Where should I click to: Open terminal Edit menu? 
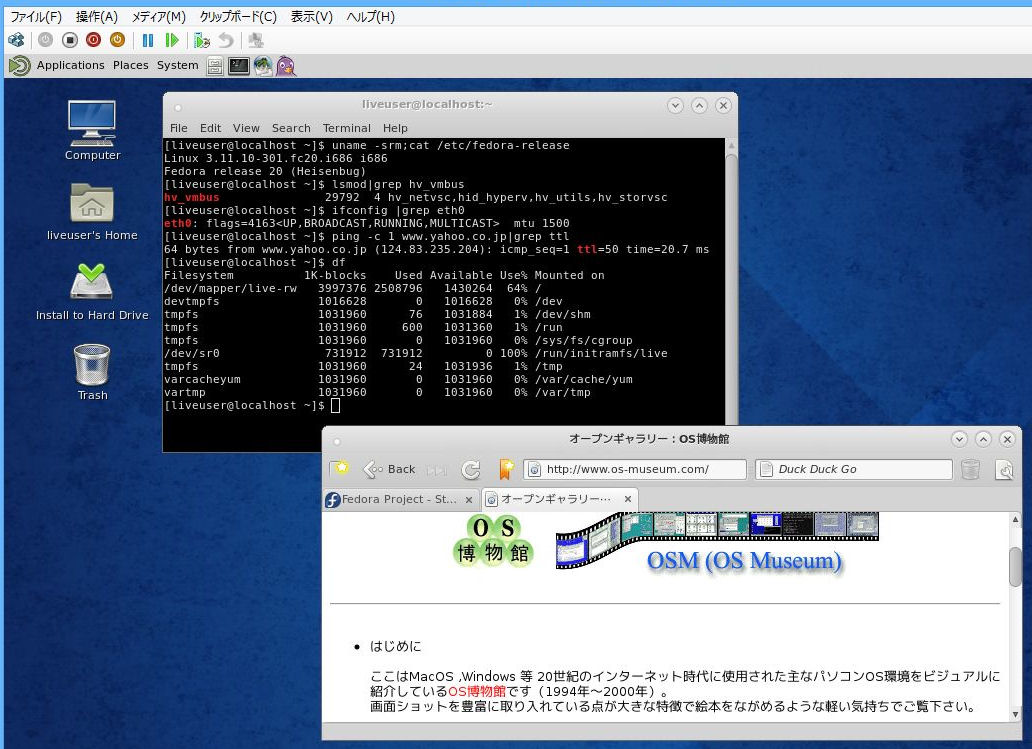[x=211, y=128]
